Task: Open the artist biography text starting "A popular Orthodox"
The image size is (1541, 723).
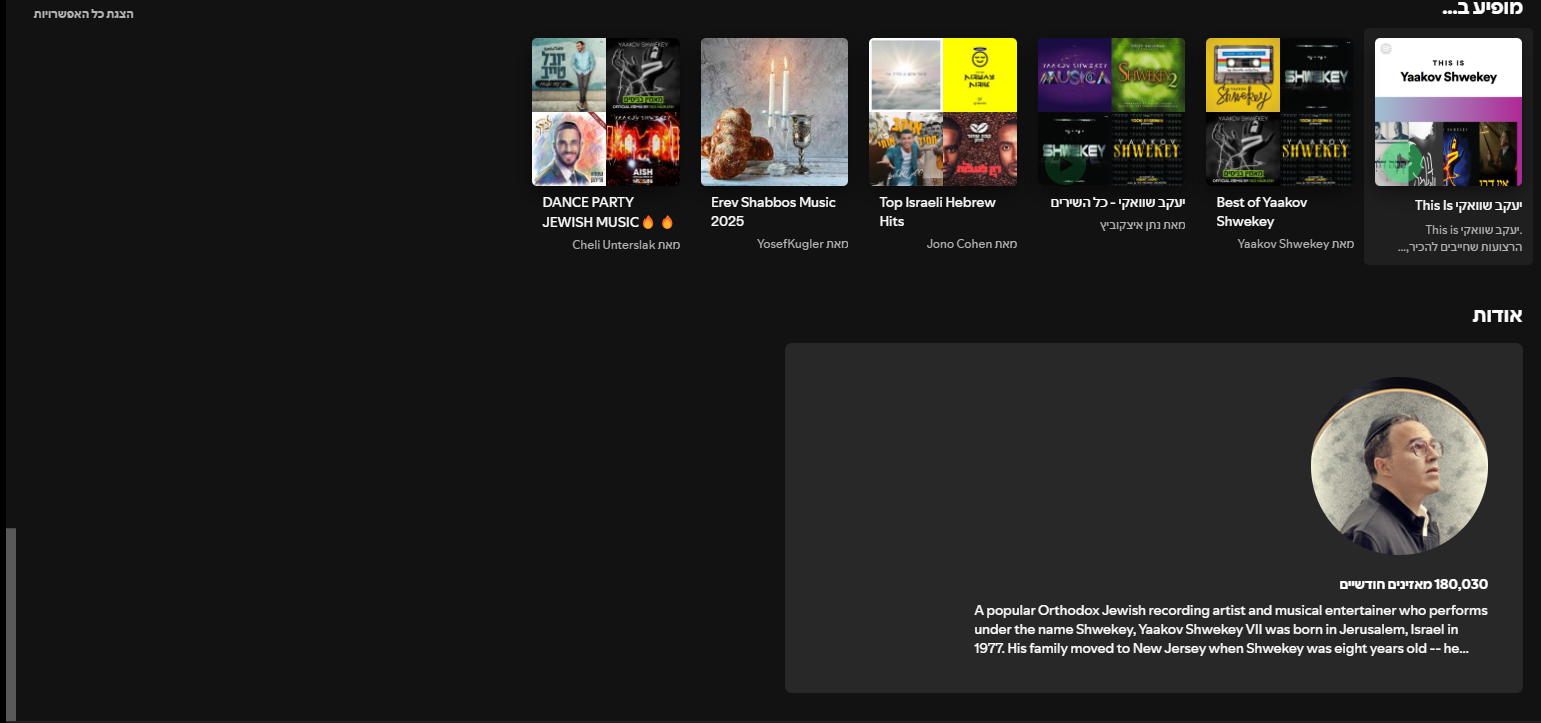Action: pos(1231,629)
